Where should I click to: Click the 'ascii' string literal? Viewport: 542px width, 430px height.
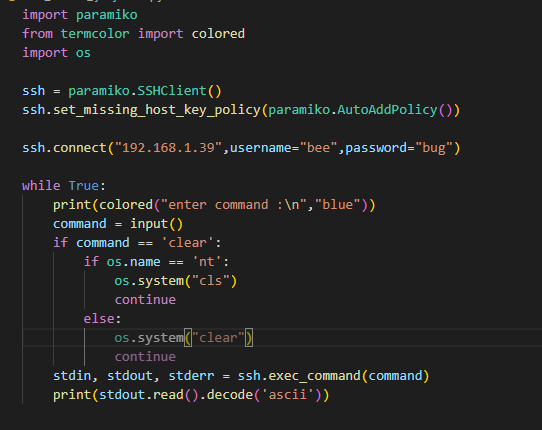point(287,395)
